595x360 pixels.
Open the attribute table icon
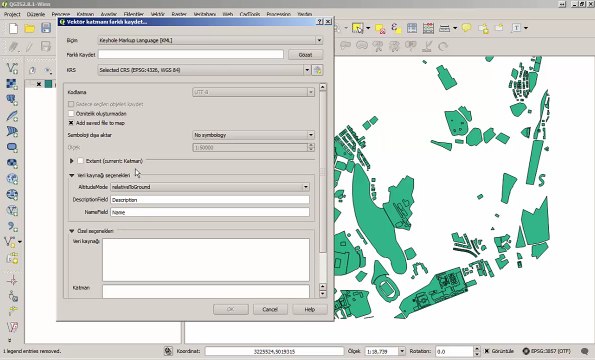tap(412, 28)
